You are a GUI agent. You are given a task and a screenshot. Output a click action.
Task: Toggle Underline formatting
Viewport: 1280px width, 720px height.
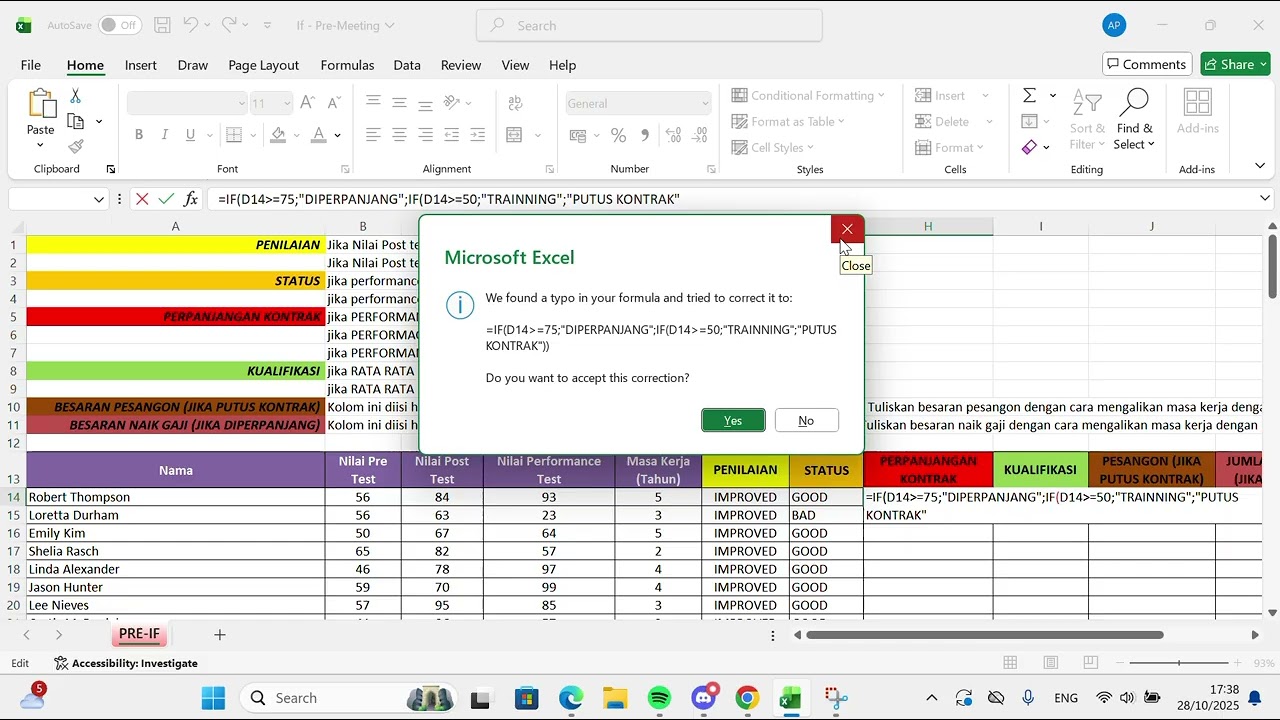click(191, 135)
